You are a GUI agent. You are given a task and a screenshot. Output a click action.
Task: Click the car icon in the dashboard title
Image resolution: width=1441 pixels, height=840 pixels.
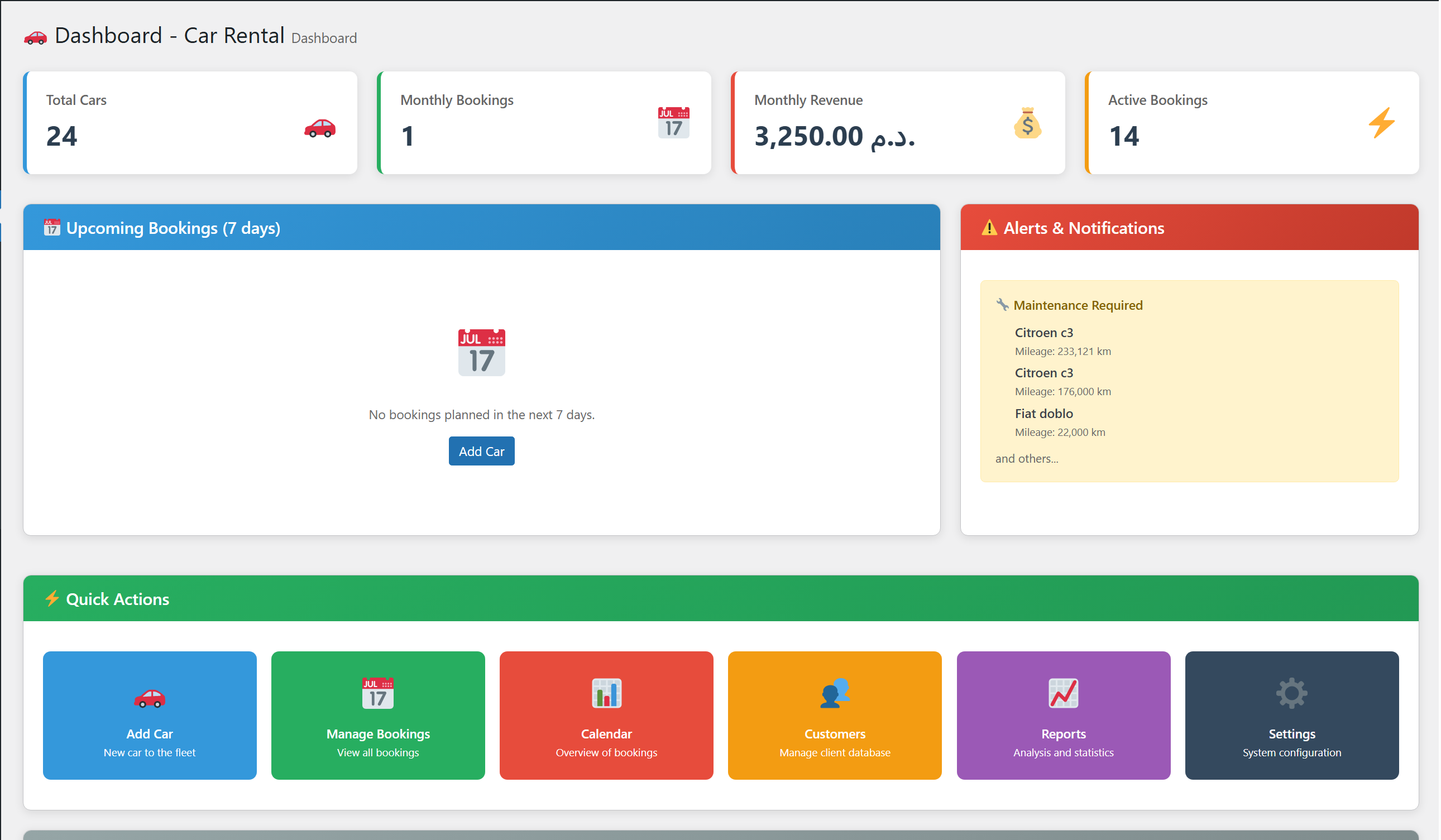click(x=36, y=37)
